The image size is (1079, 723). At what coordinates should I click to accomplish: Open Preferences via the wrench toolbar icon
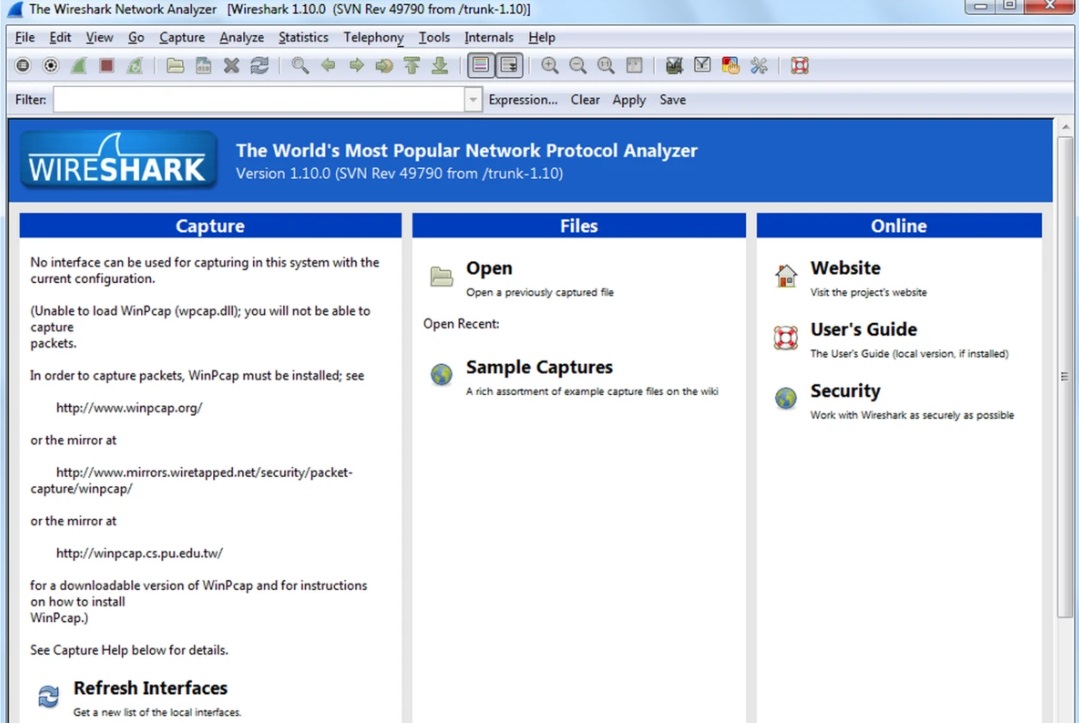coord(759,66)
